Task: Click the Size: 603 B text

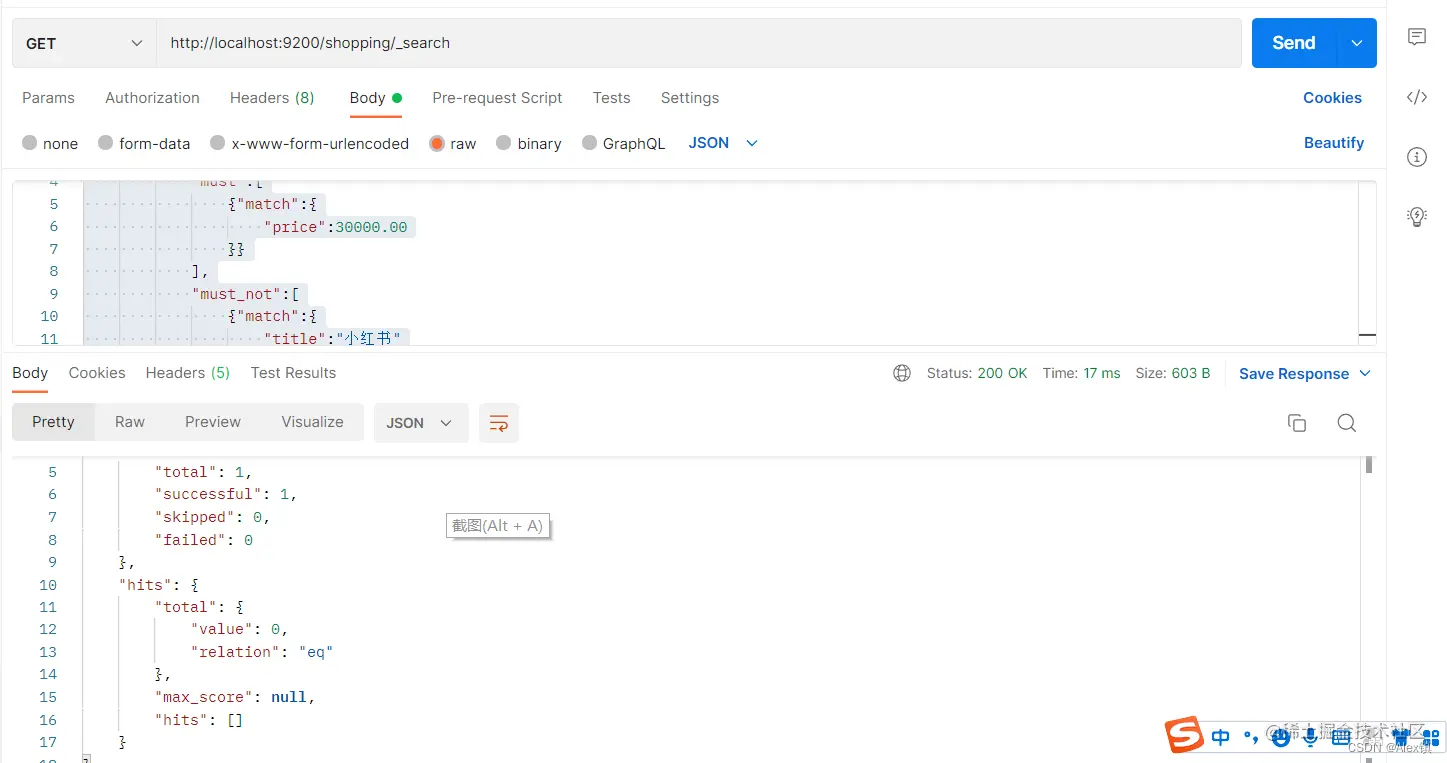Action: (1173, 373)
